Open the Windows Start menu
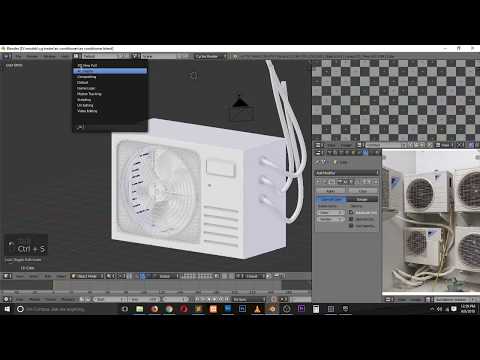480x360 pixels. 7,309
